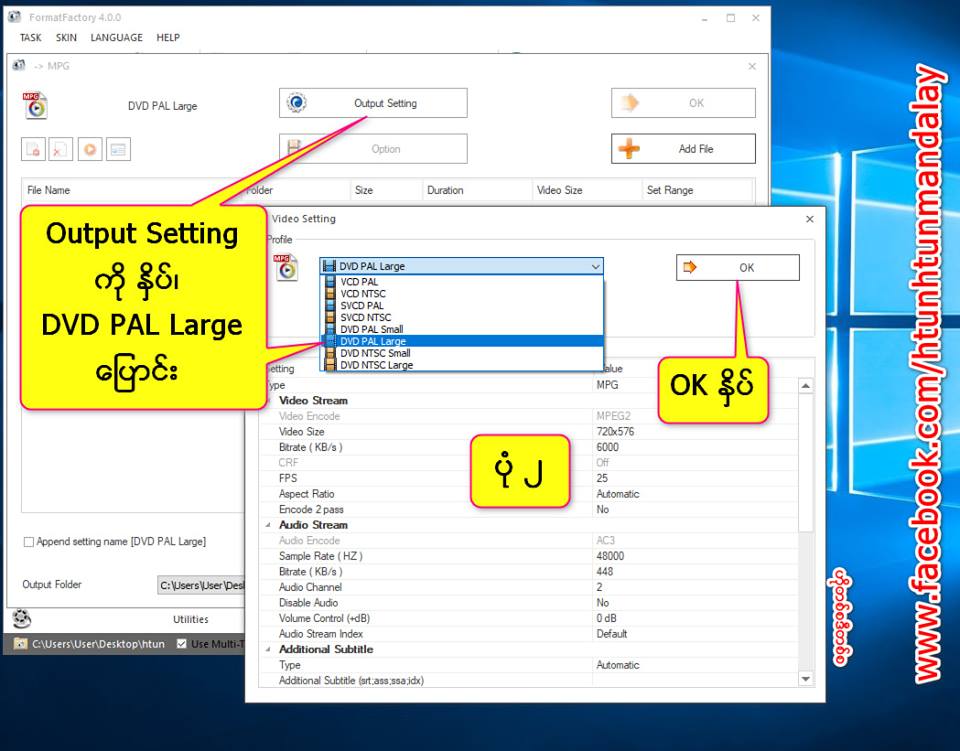Click the Disable Audio row
This screenshot has height=751, width=960.
pyautogui.click(x=530, y=603)
